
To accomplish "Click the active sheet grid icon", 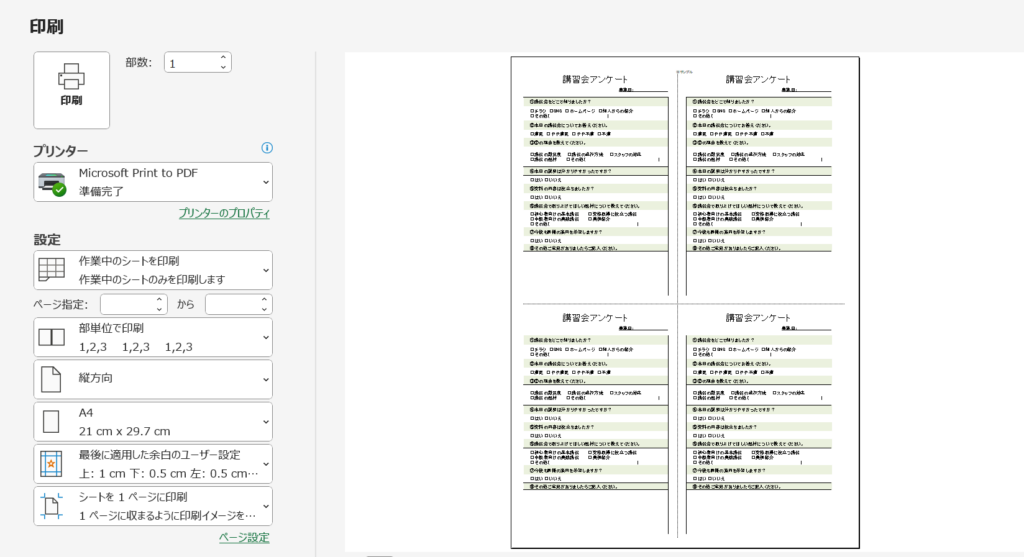I will 52,269.
